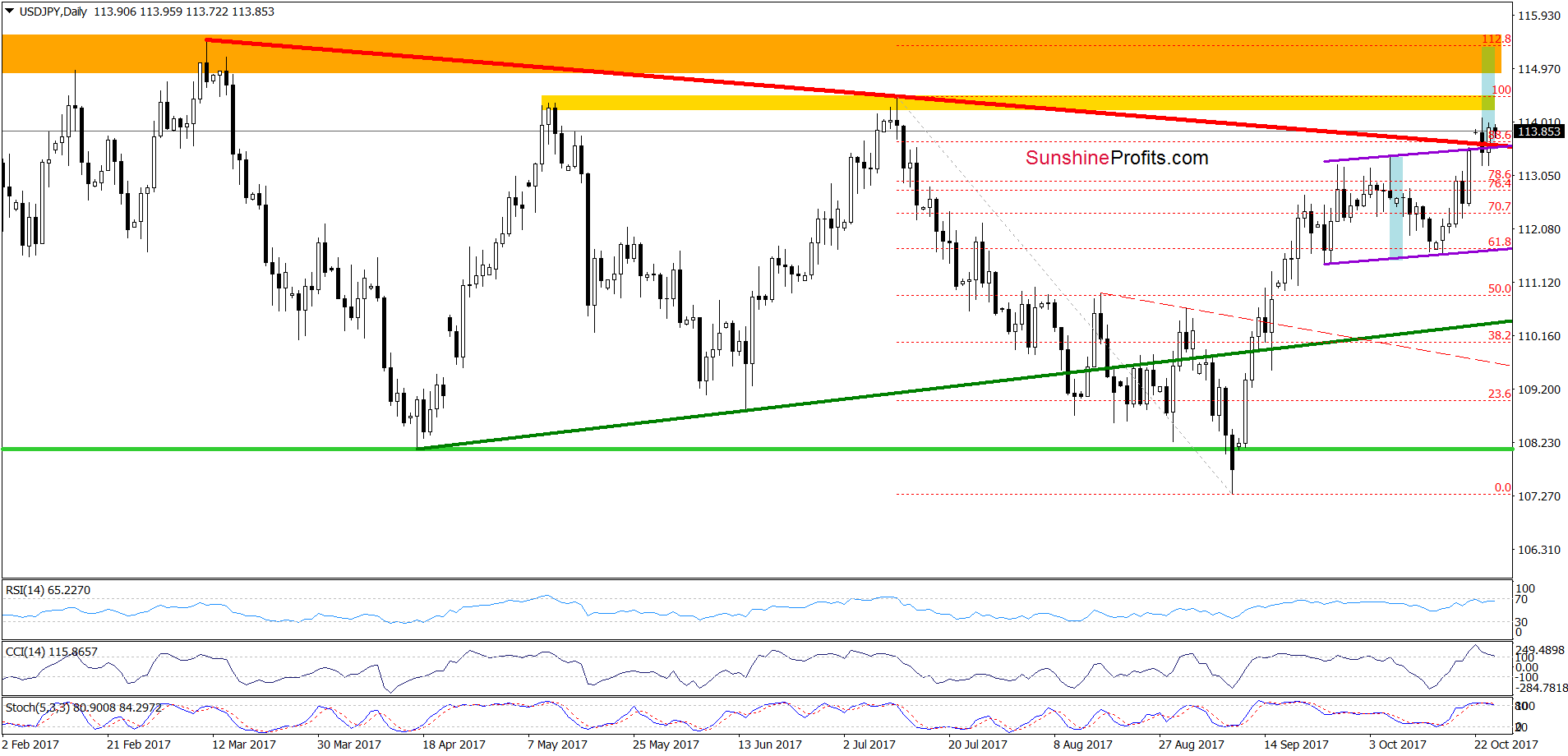Click the OHLC values 113.906 113.959 113.722 113.853

pos(184,12)
